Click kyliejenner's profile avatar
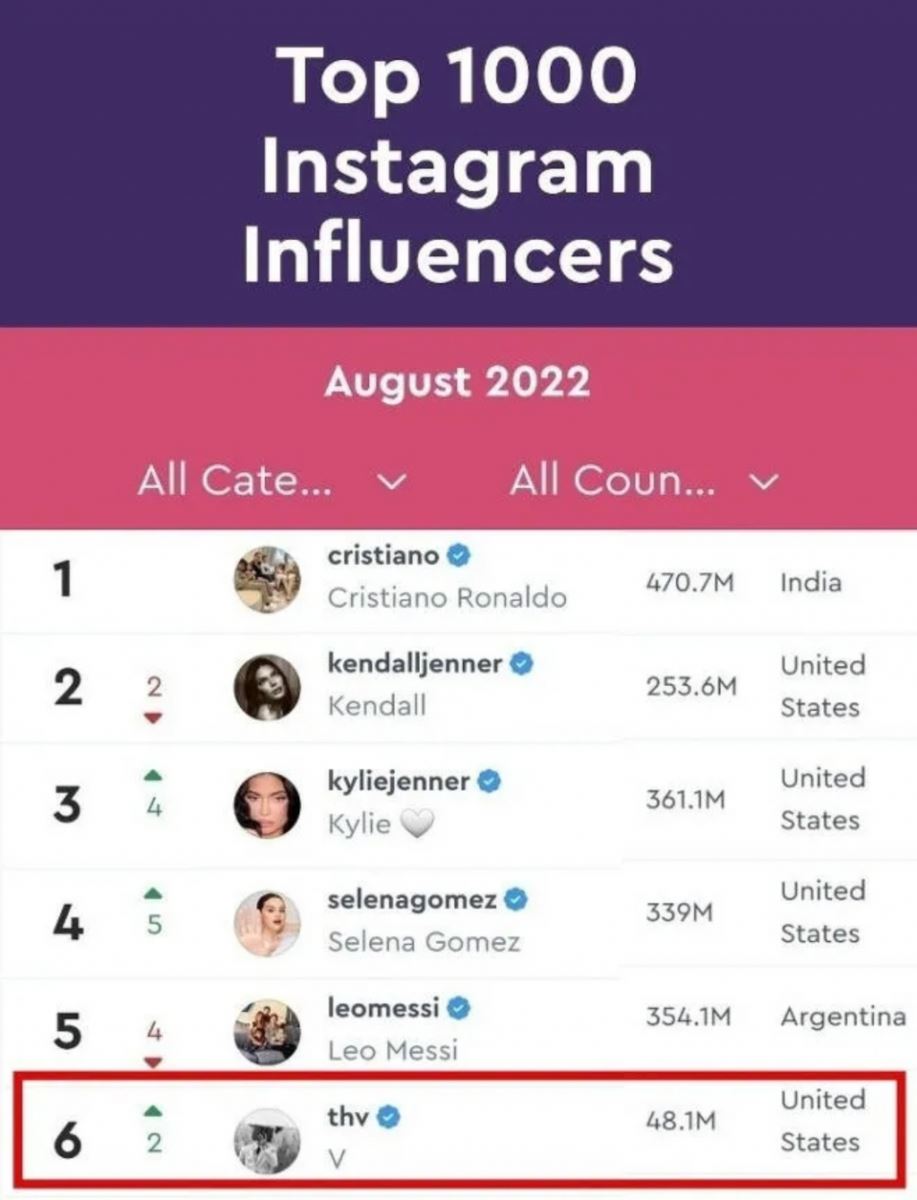Image resolution: width=917 pixels, height=1200 pixels. point(267,804)
